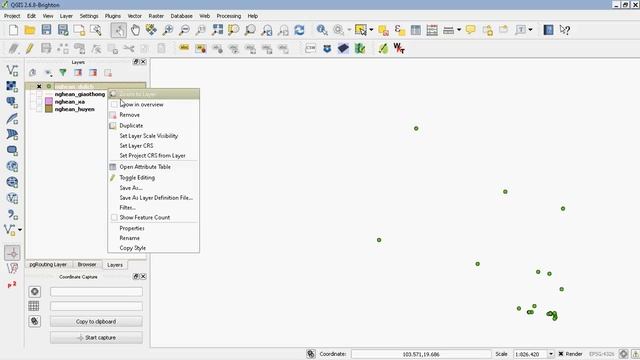Toggle mouse position extents icon in status bar
640x360 pixels.
point(311,354)
